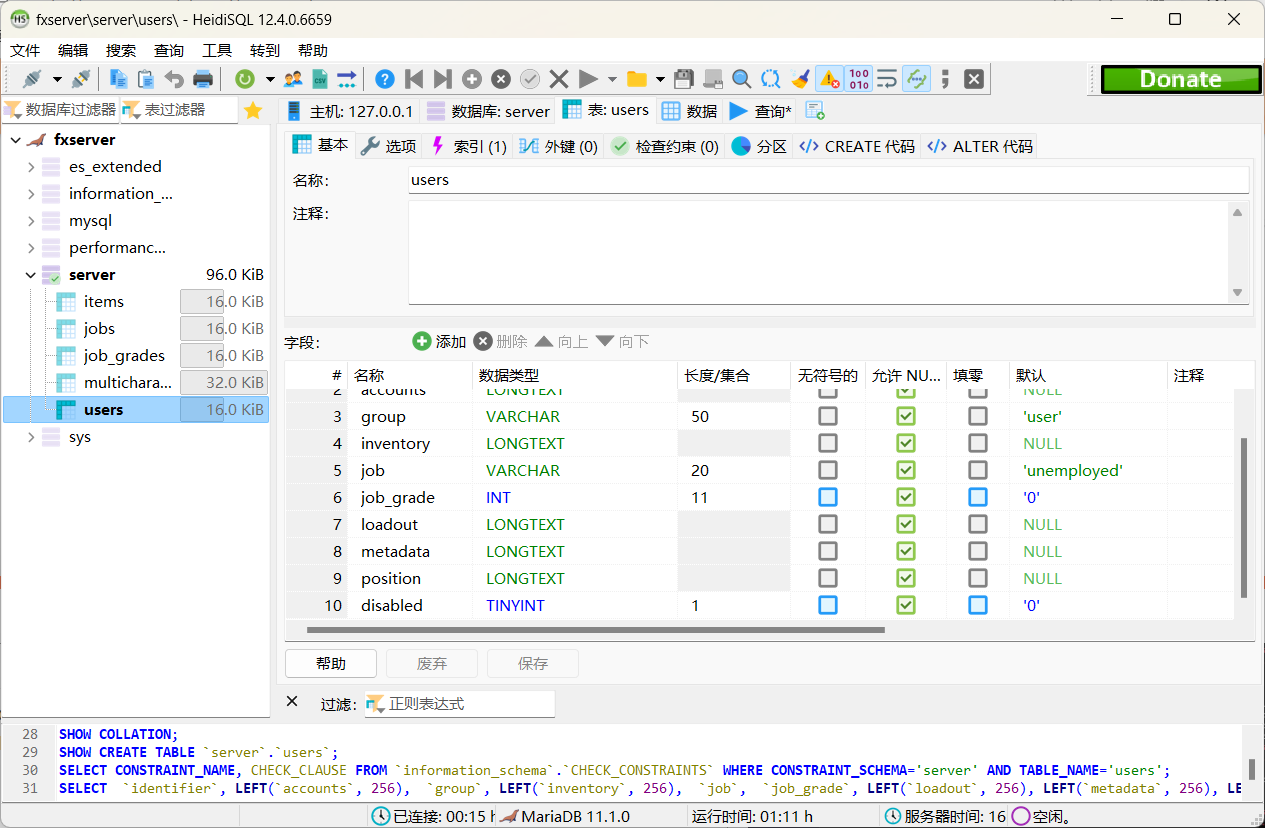Open the CREATE 代码 tab

pos(857,146)
